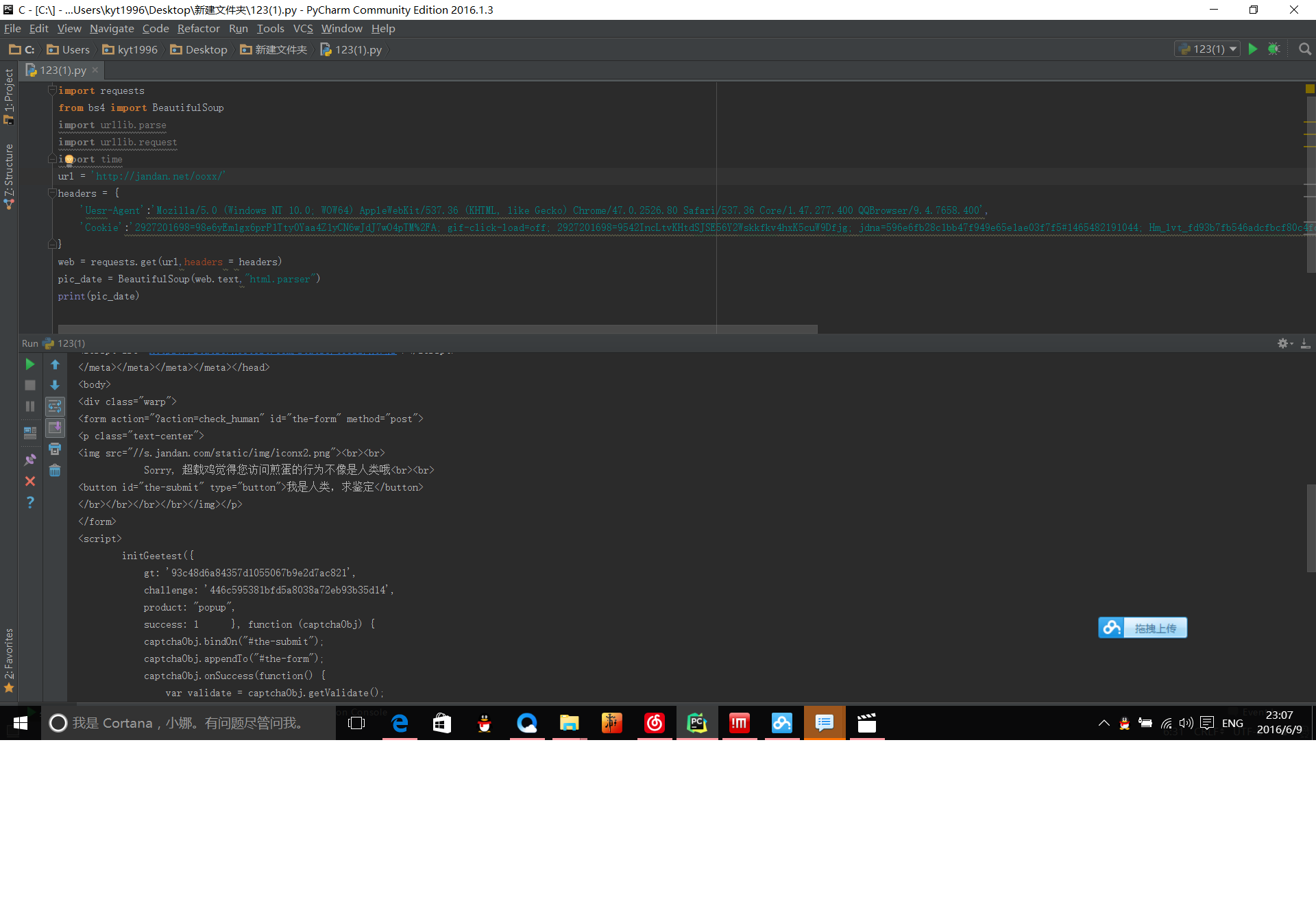Open Task View in the taskbar
The width and height of the screenshot is (1316, 921).
[x=356, y=723]
